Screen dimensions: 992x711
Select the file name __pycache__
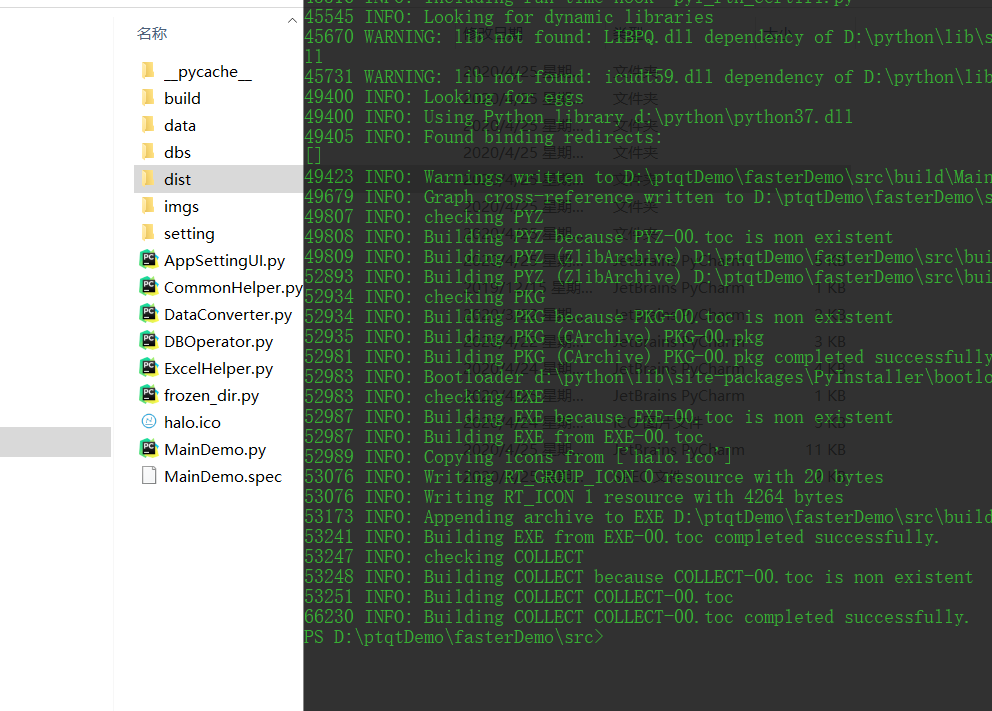pos(208,72)
